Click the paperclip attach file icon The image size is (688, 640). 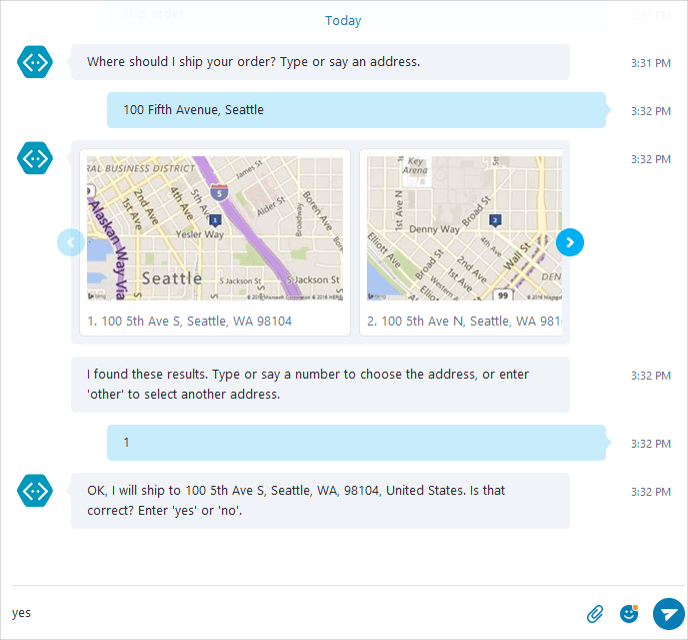(x=595, y=614)
